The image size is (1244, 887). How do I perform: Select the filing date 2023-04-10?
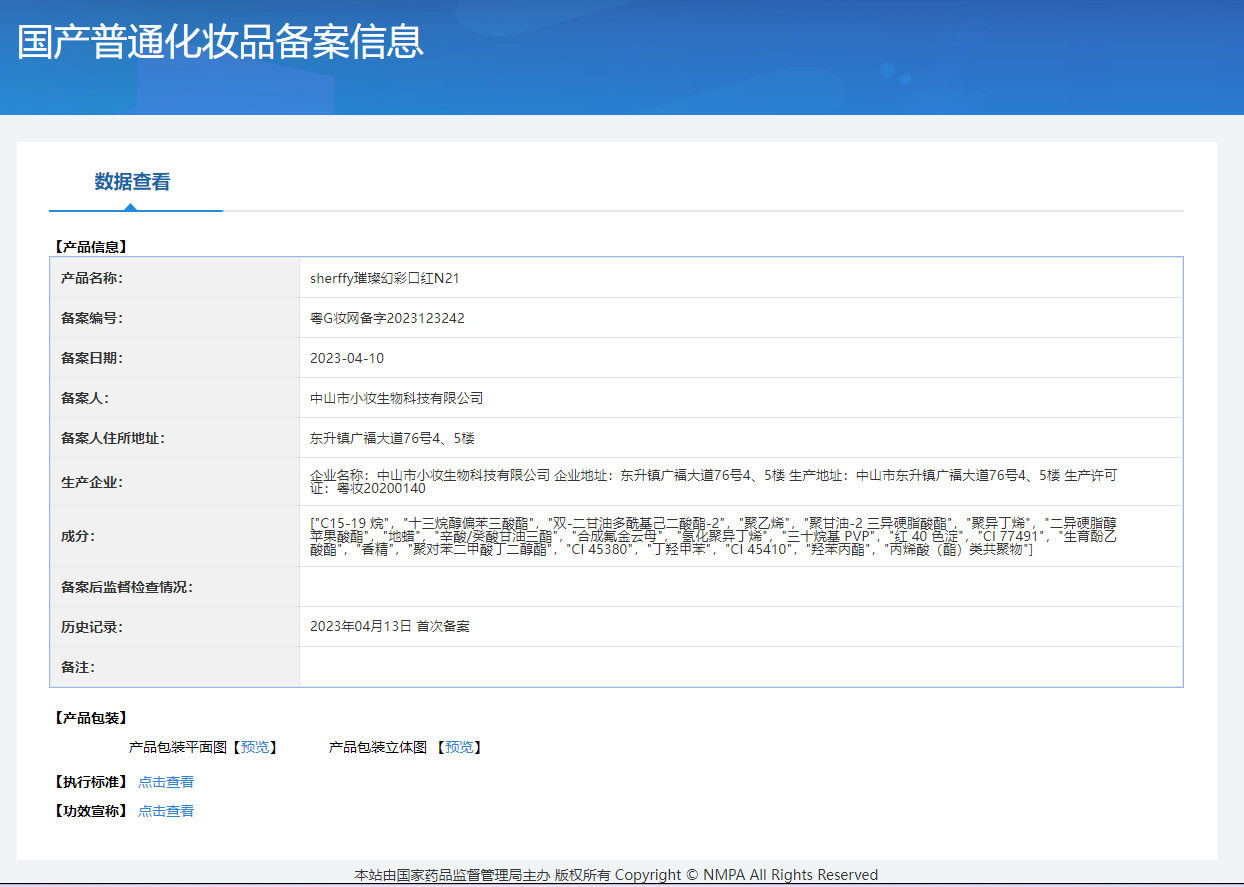[347, 358]
